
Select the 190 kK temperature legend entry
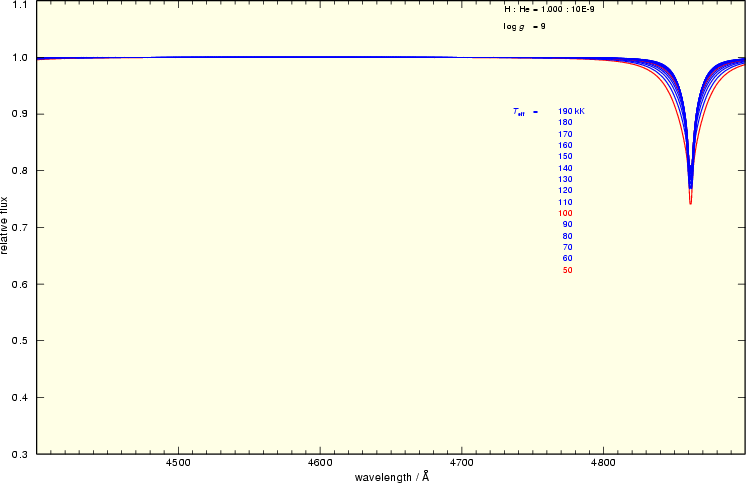[571, 111]
